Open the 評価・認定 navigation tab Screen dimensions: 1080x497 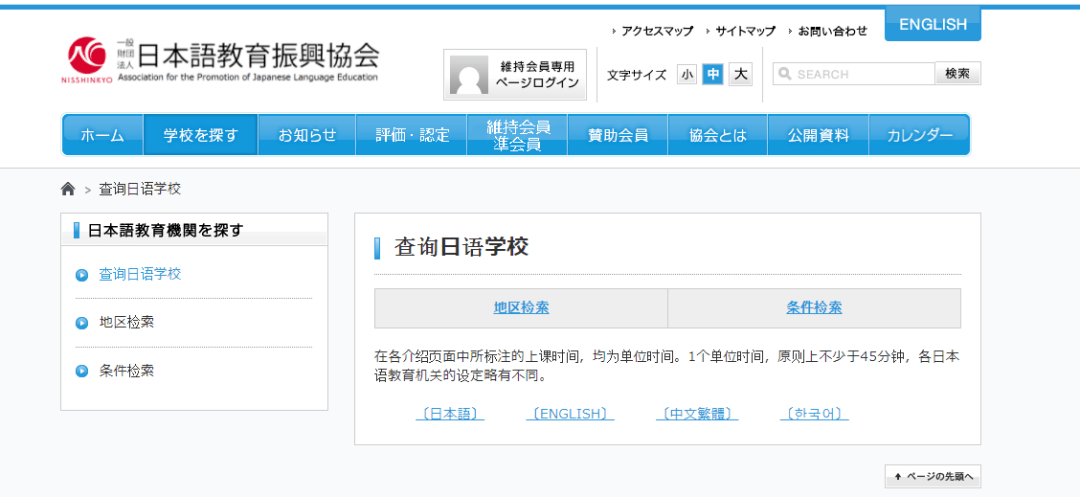tap(412, 135)
